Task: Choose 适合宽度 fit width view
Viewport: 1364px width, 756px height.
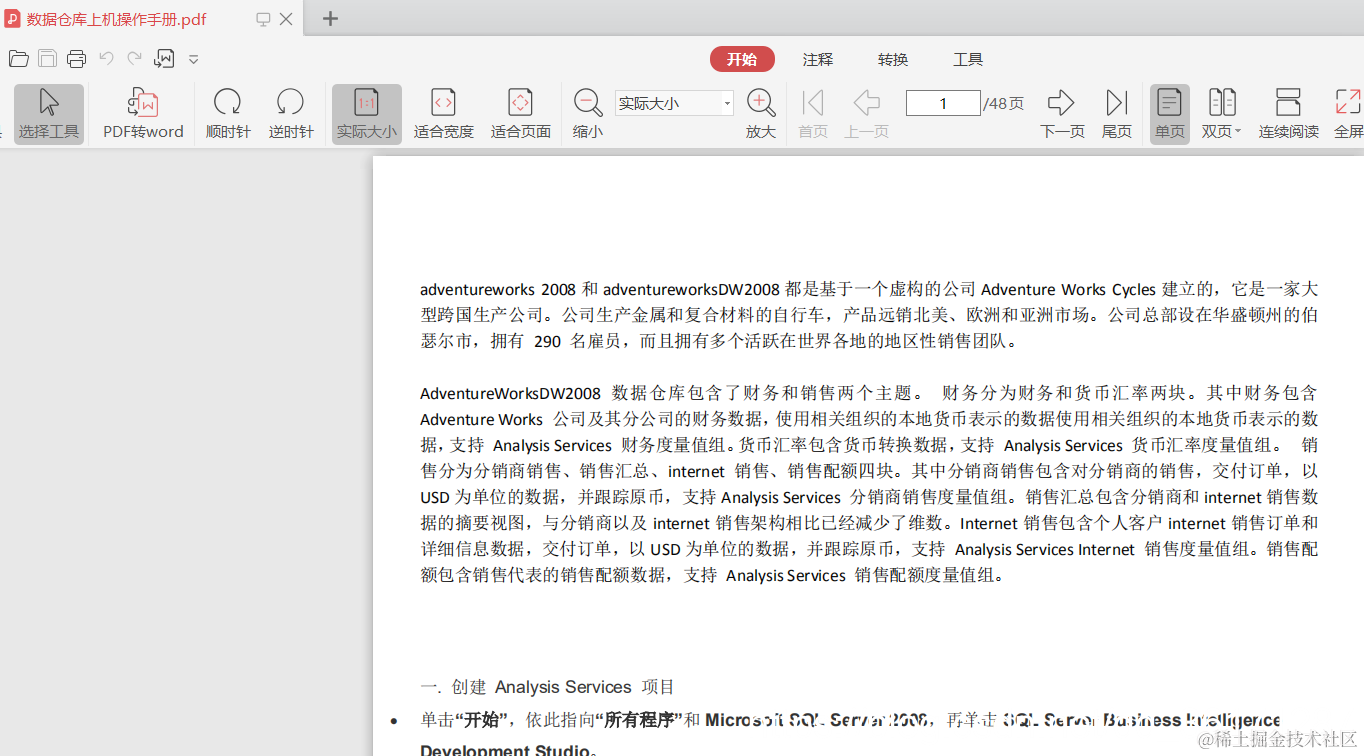Action: click(x=443, y=114)
